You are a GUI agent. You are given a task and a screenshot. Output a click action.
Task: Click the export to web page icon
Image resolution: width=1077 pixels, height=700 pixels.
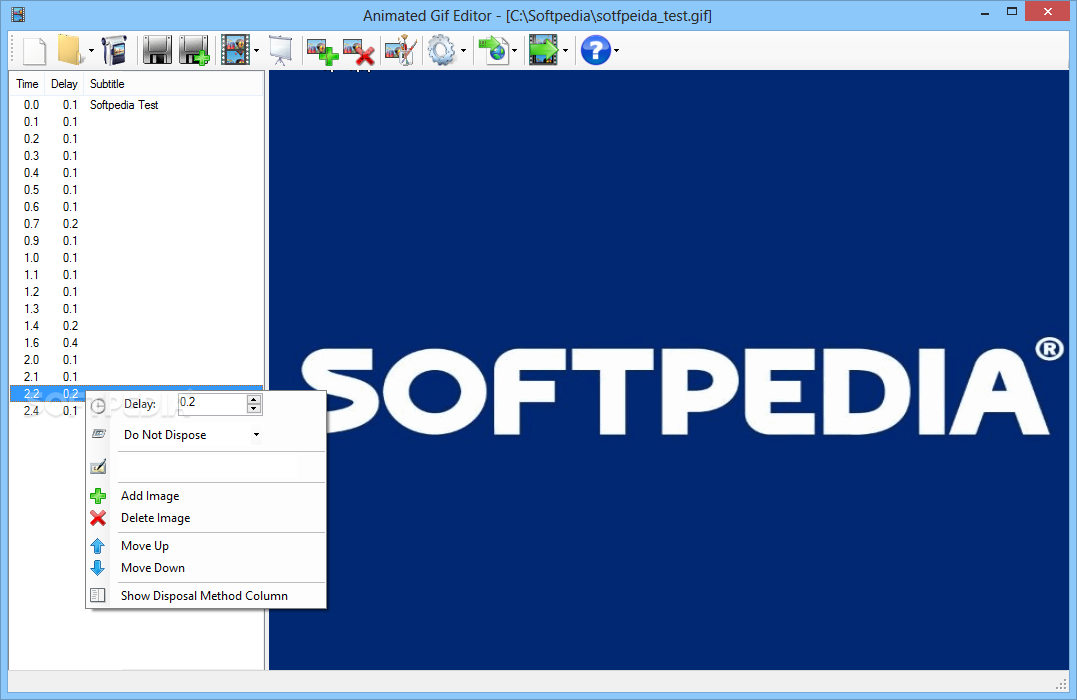494,50
